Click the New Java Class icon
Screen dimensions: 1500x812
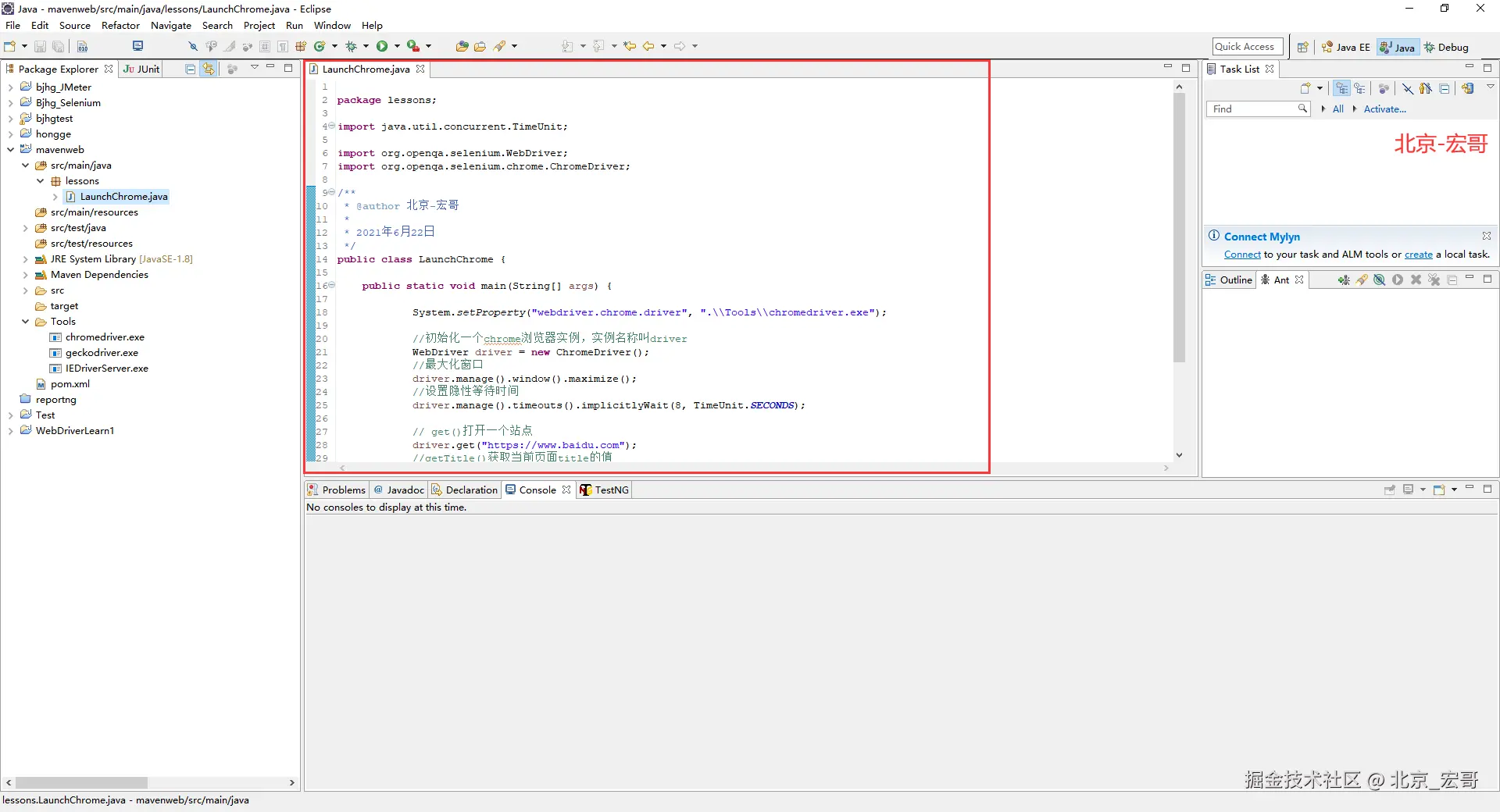(319, 47)
